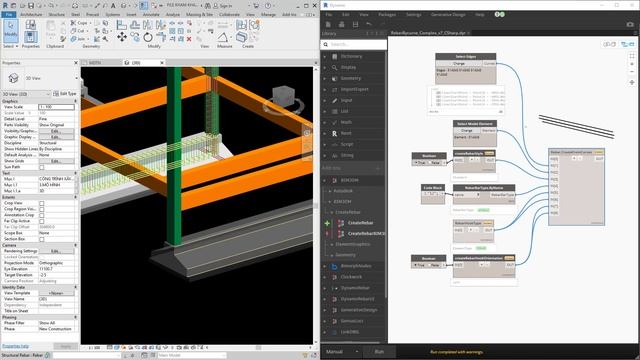Open the Select dropdown under Modify
This screenshot has width=640, height=360.
tap(11, 46)
